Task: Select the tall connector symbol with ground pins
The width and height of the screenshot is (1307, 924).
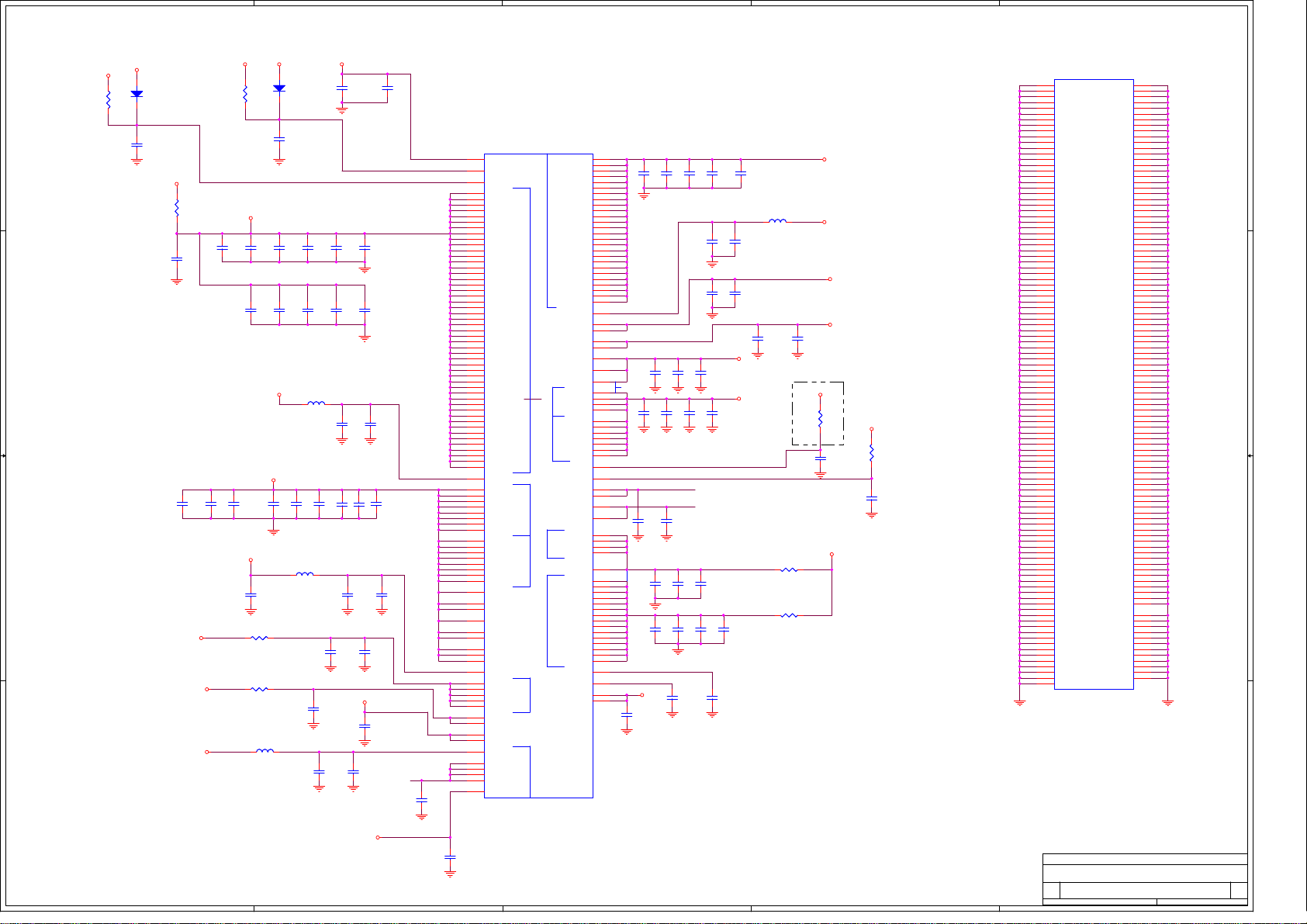Action: pyautogui.click(x=1094, y=384)
